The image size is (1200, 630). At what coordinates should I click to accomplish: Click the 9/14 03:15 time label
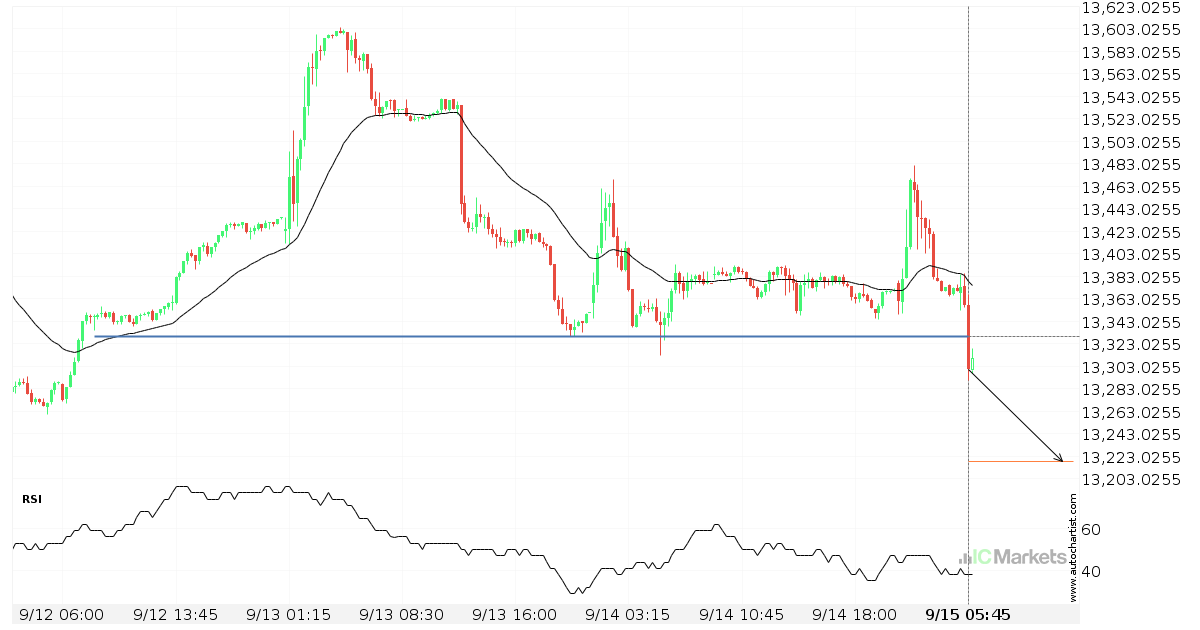[x=627, y=614]
